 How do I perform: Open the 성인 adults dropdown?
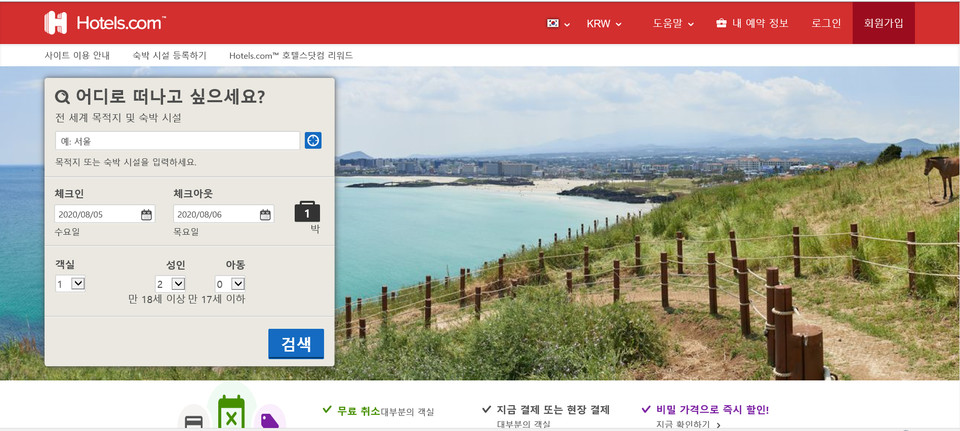170,284
